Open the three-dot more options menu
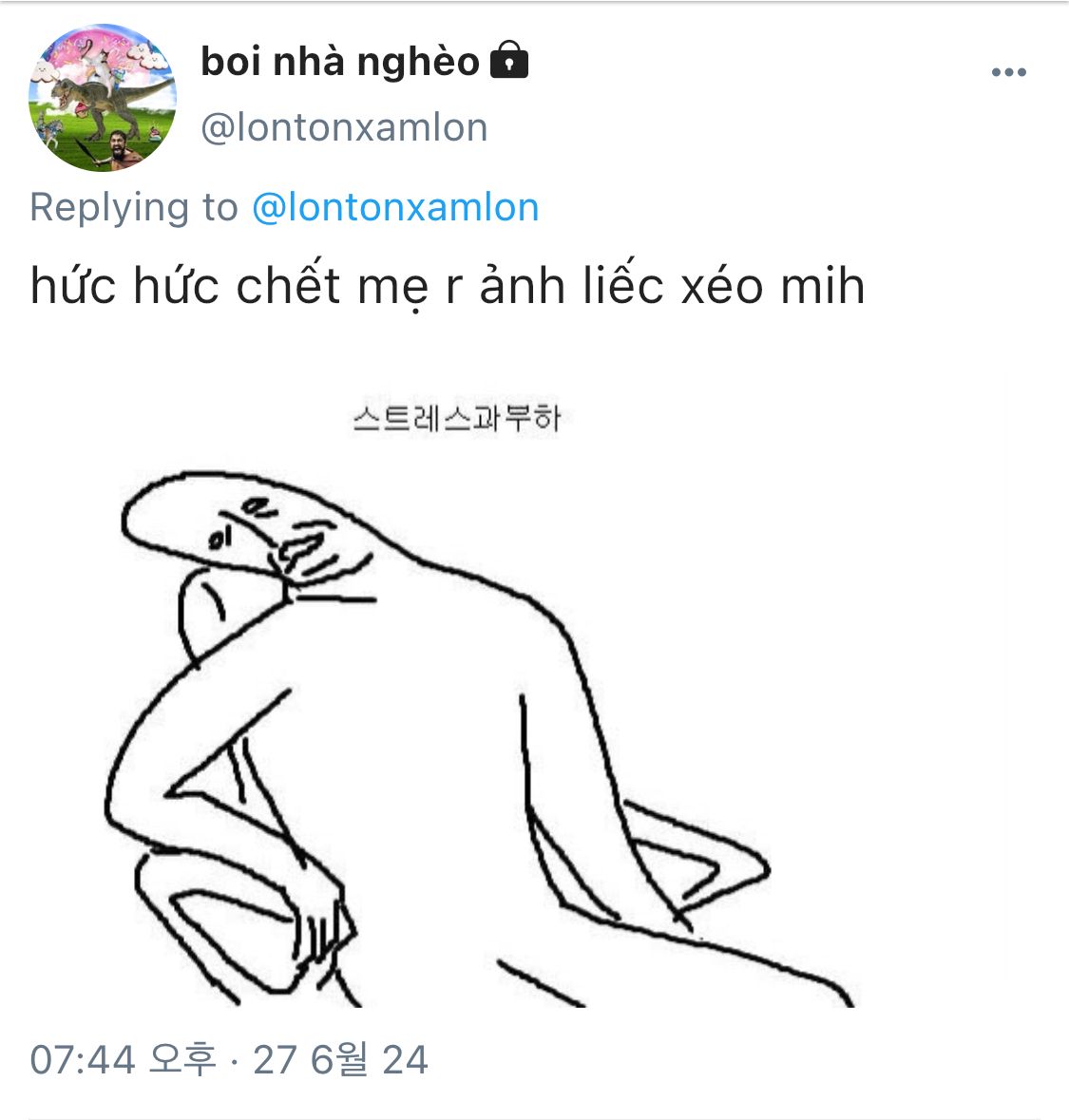The height and width of the screenshot is (1120, 1069). 1008,72
